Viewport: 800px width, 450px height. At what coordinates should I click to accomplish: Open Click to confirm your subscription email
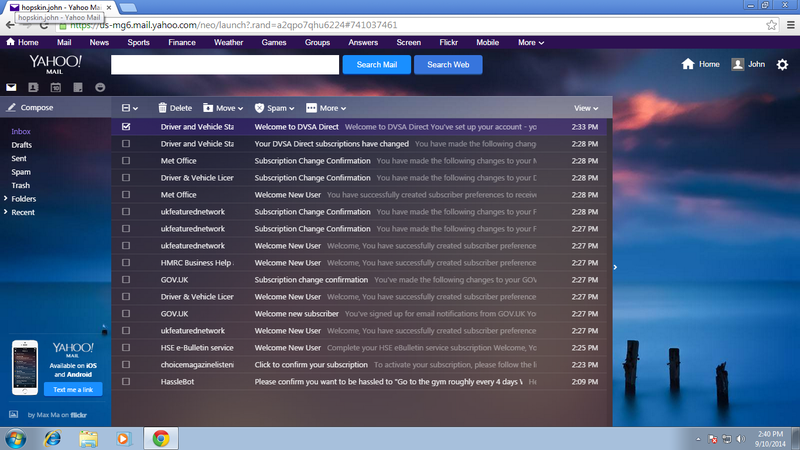(359, 365)
